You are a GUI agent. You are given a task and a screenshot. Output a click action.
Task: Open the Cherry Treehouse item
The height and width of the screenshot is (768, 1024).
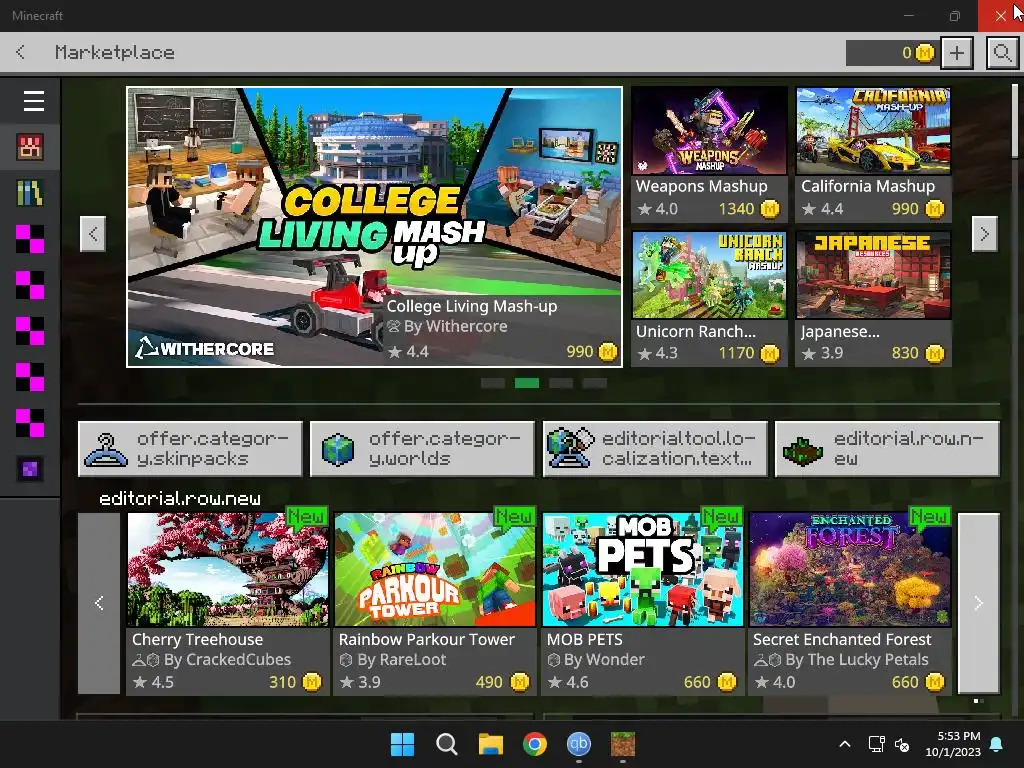point(227,603)
